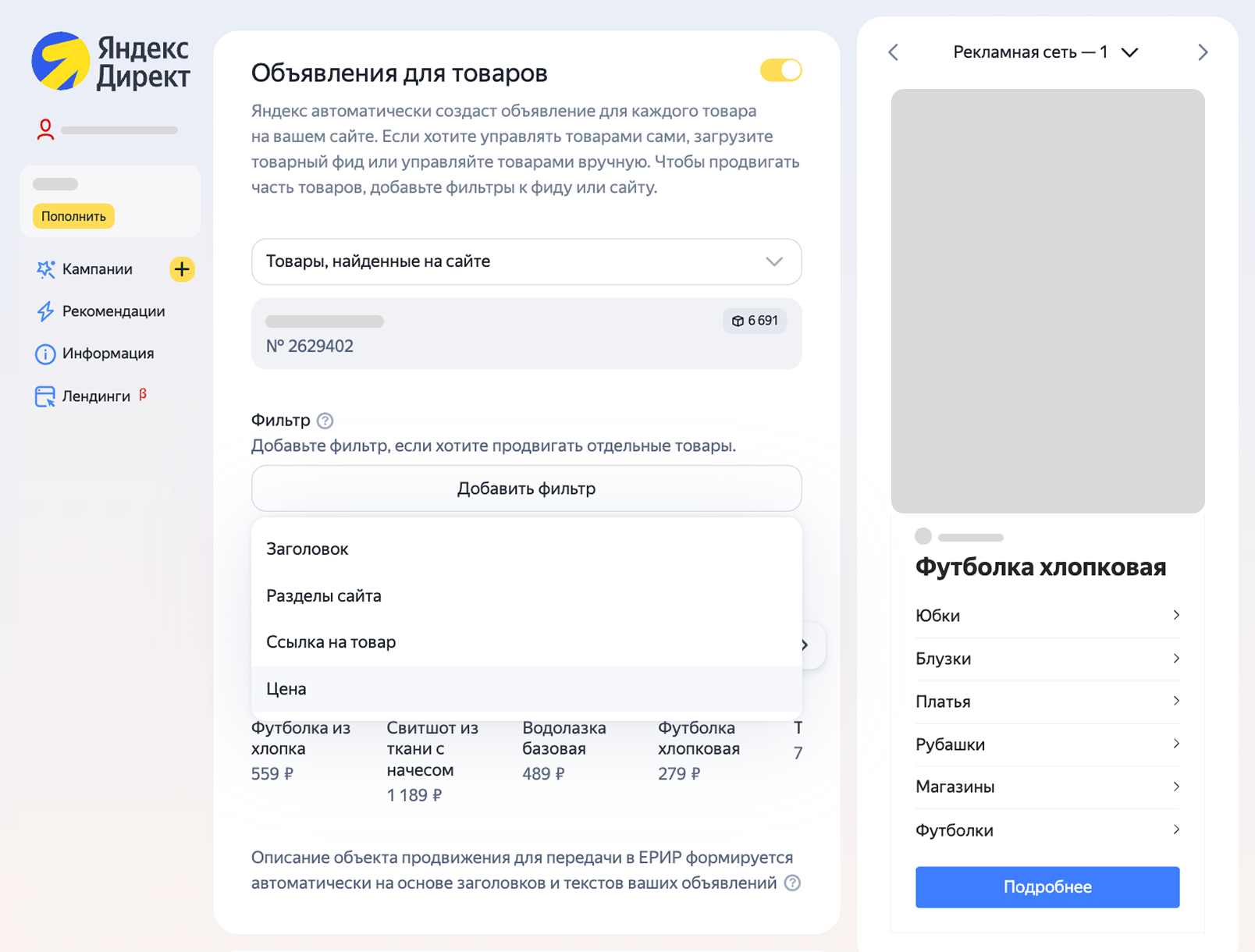1255x952 pixels.
Task: Click the Пополнить button
Action: (73, 216)
